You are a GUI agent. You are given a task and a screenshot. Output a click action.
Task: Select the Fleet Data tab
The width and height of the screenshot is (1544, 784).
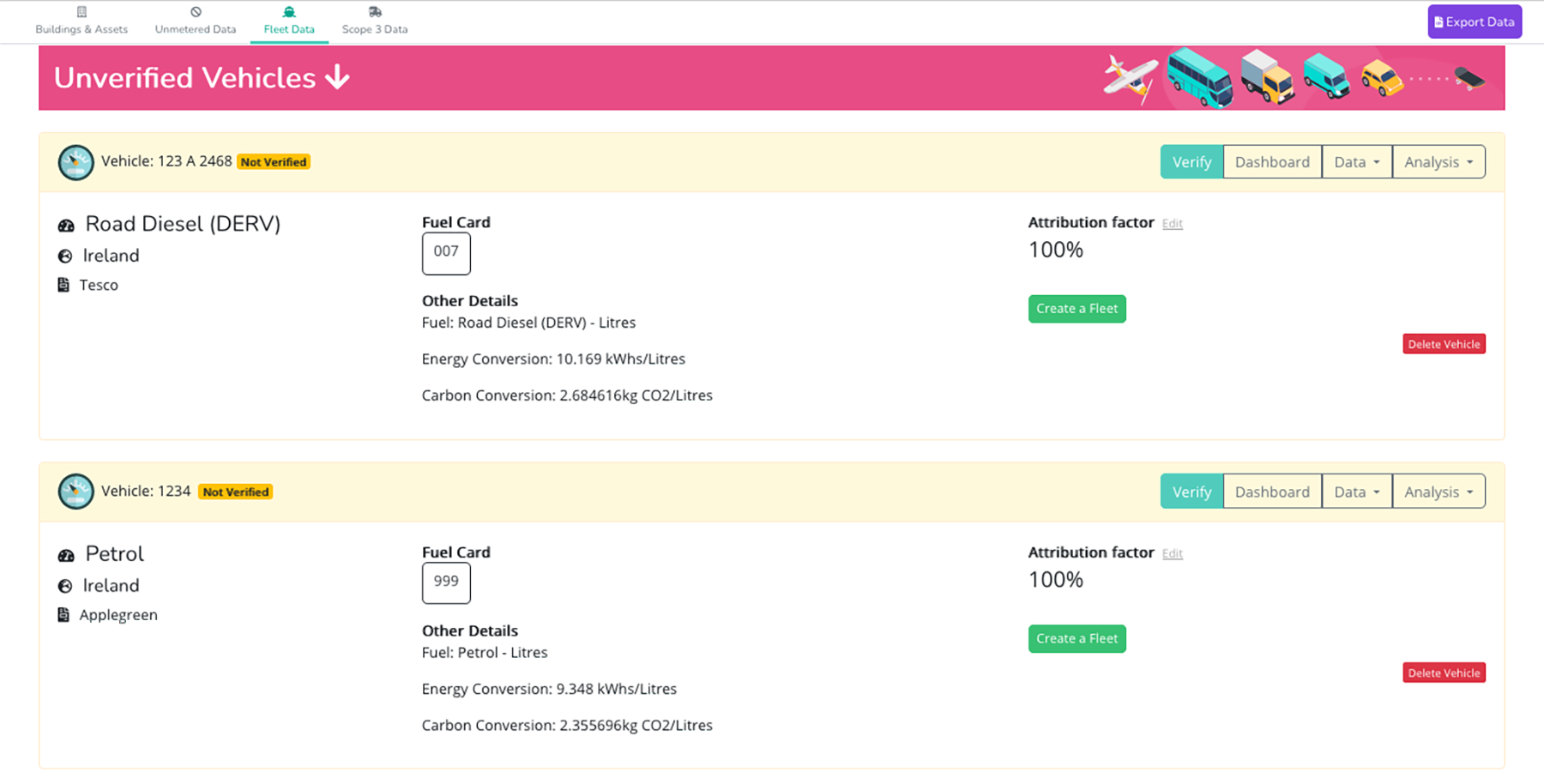(x=289, y=21)
